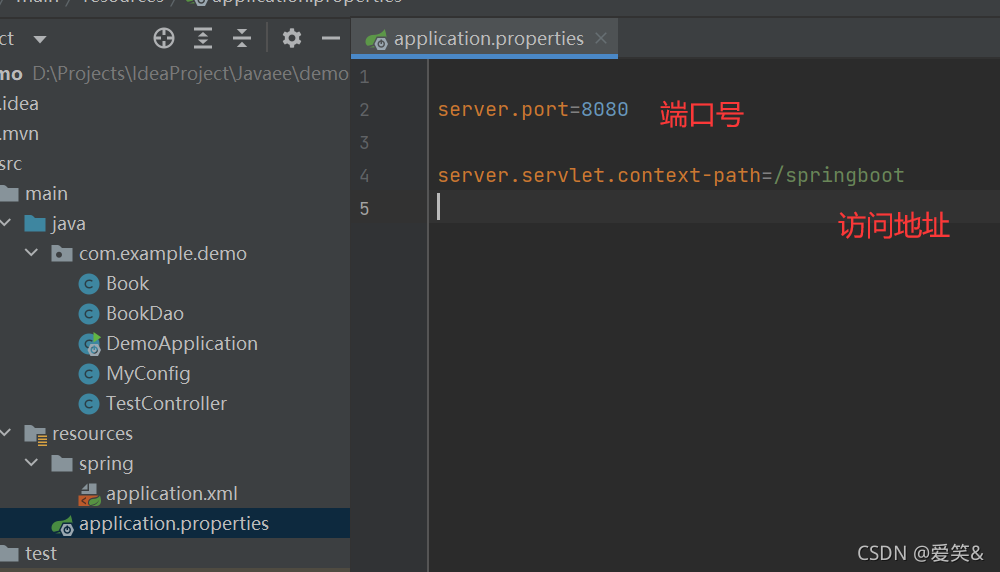Select application.properties in the project tree

[x=173, y=524]
